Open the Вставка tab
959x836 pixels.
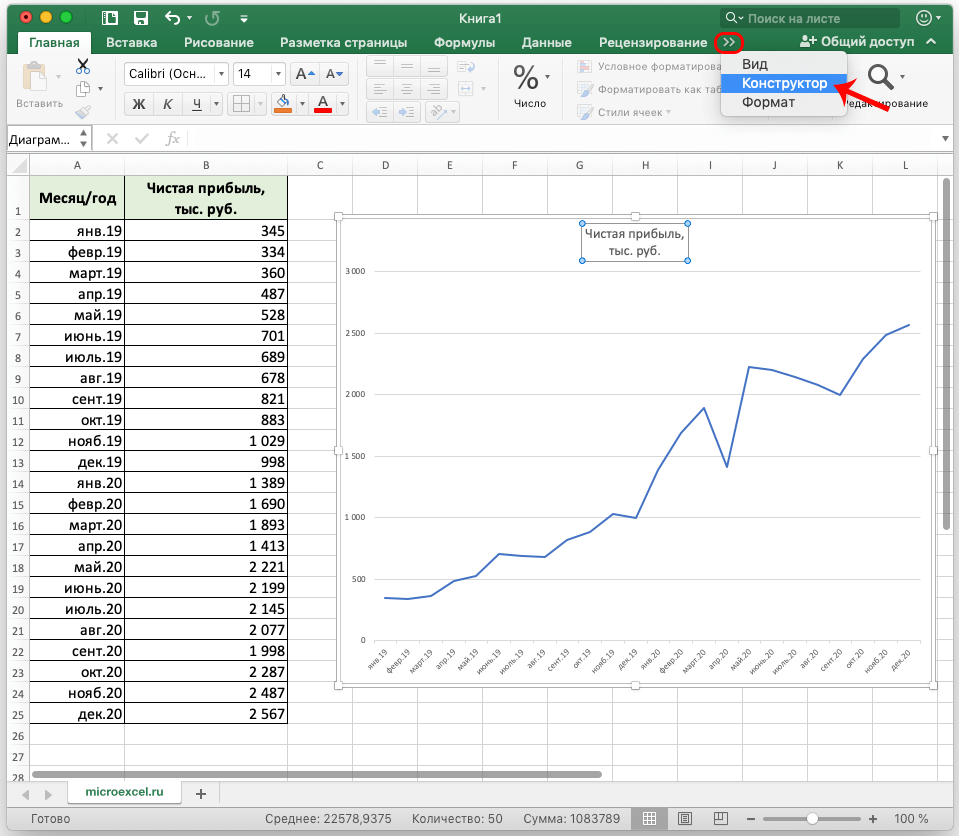coord(131,42)
